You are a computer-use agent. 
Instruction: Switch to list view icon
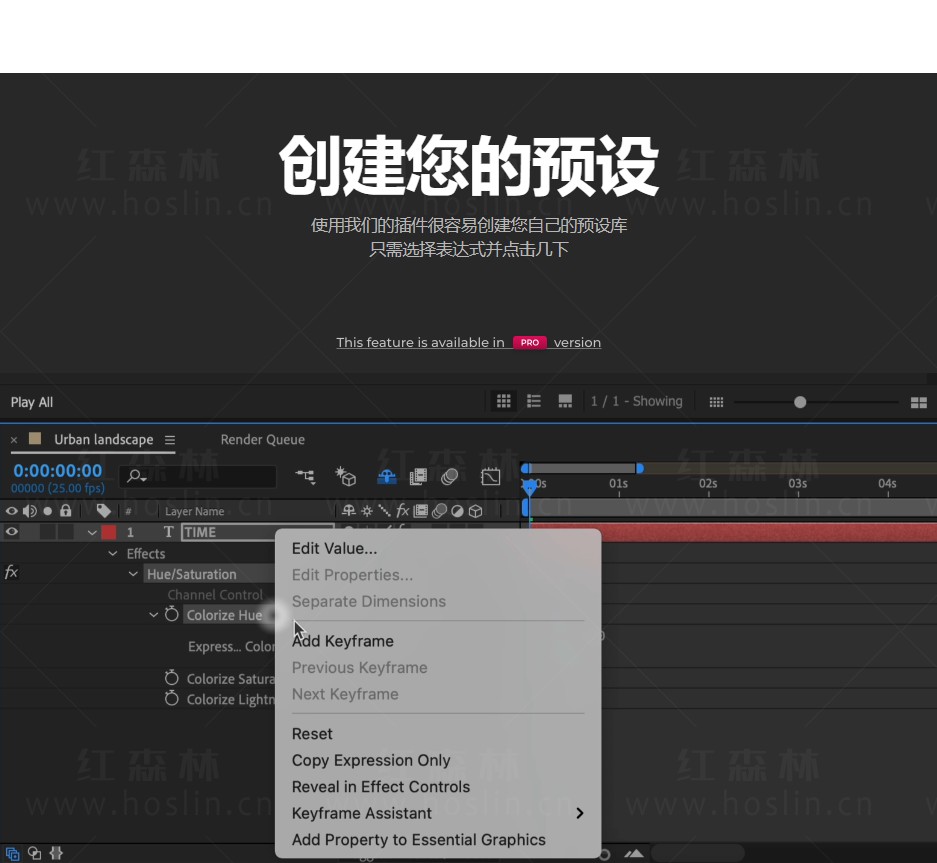[534, 401]
